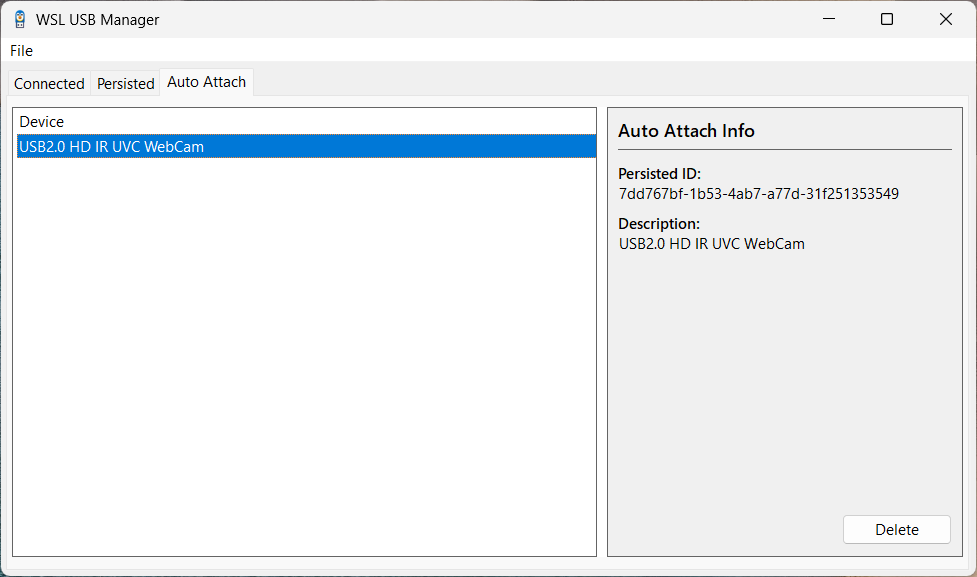The image size is (977, 577).
Task: Click the Description value USB2.0 HD IR UVC WebCam
Action: [x=712, y=244]
